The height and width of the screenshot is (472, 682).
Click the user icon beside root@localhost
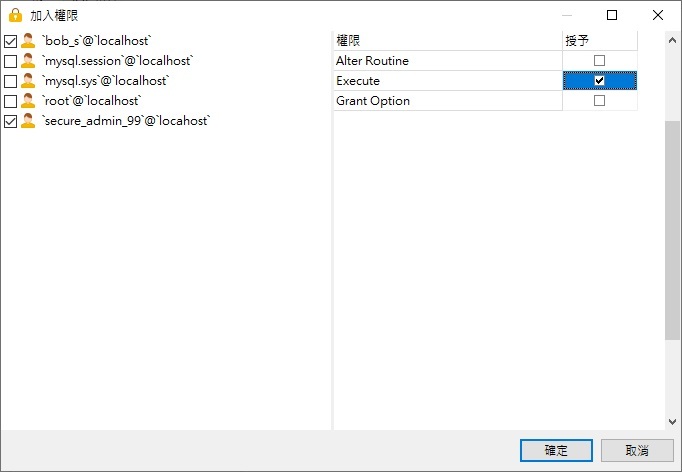pos(28,101)
